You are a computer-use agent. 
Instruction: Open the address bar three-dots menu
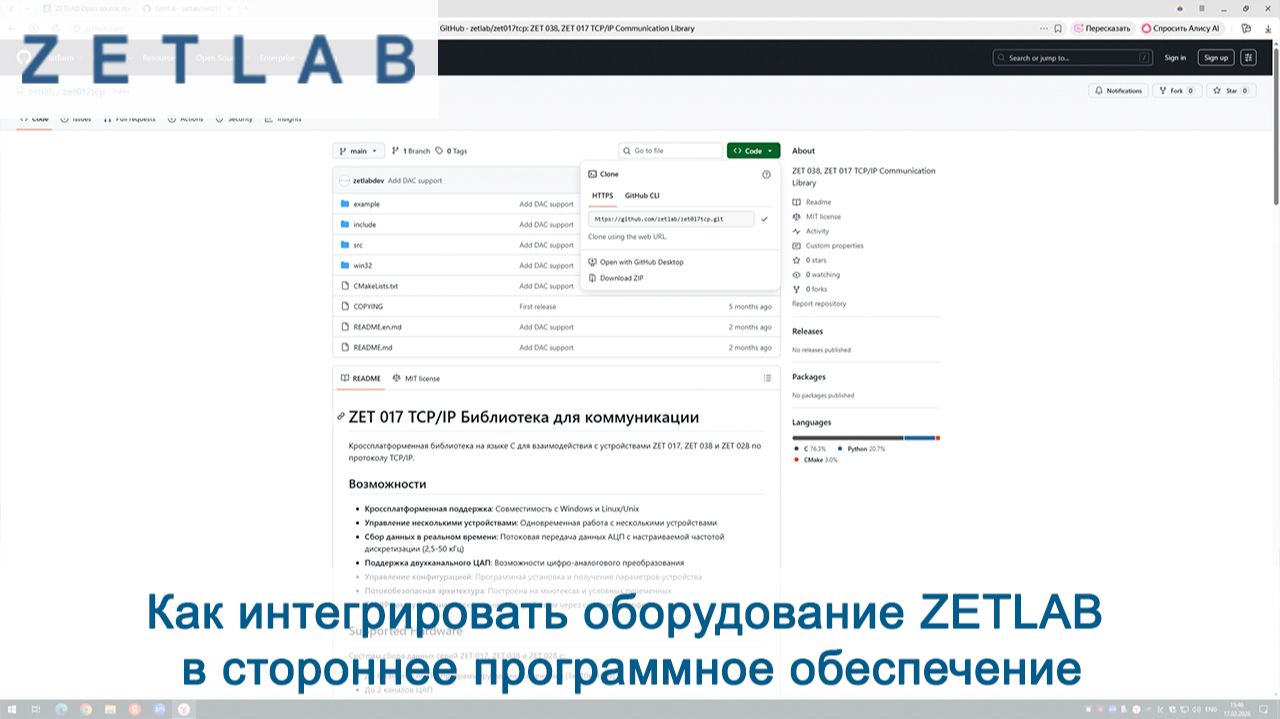coord(1044,28)
